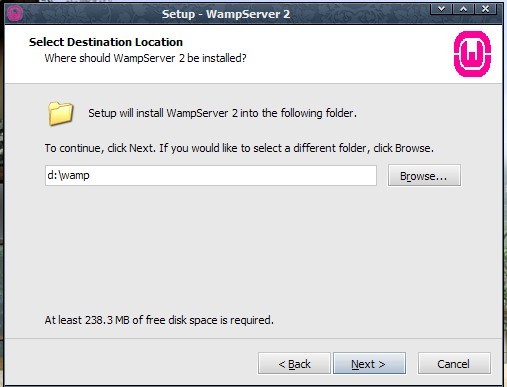Click the 238.3 MB disk space notice
The image size is (507, 387).
(159, 320)
